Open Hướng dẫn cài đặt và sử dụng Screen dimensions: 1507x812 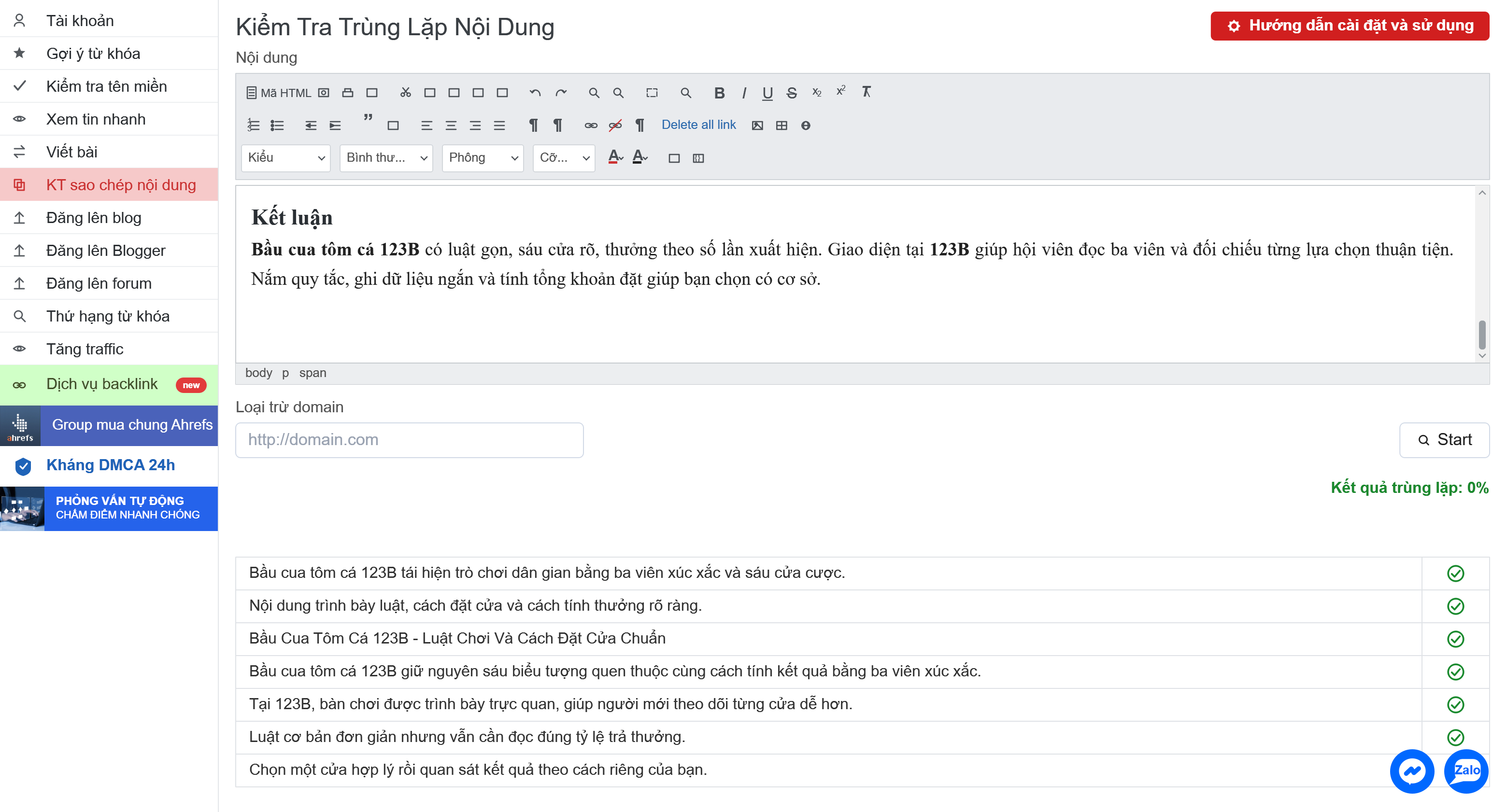pyautogui.click(x=1350, y=26)
